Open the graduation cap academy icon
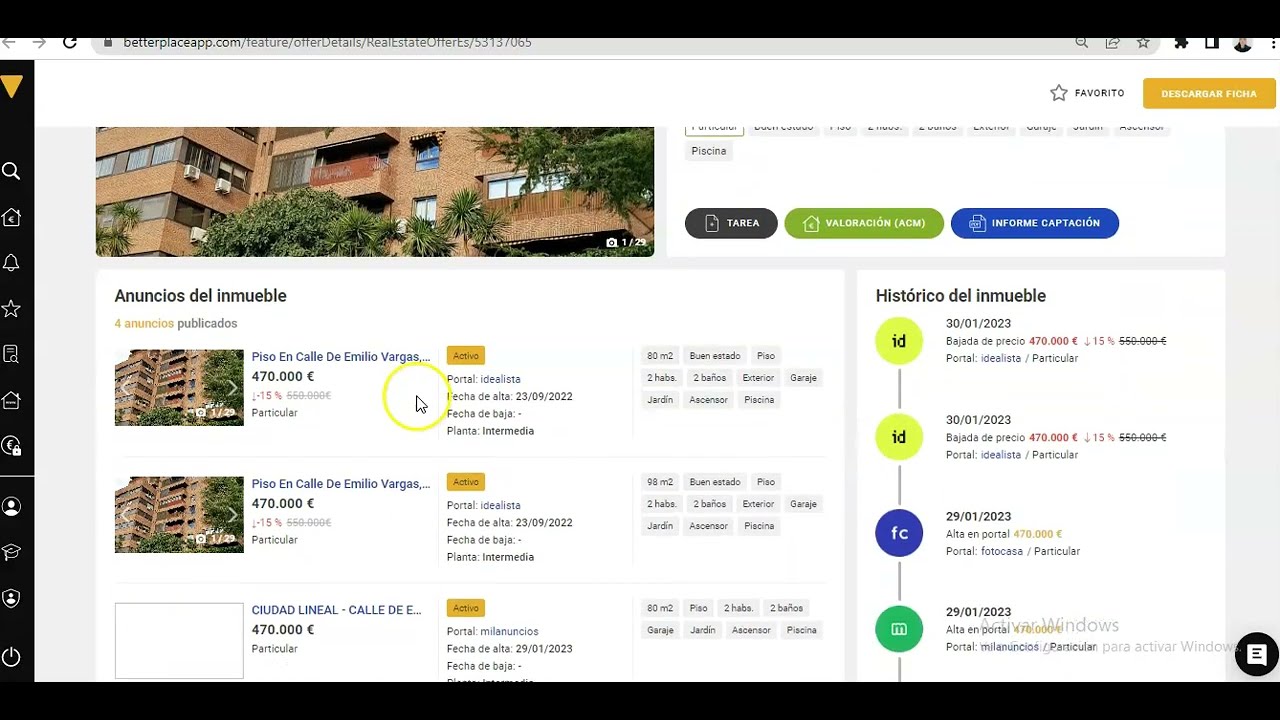Screen dimensions: 1280x720 [11, 552]
